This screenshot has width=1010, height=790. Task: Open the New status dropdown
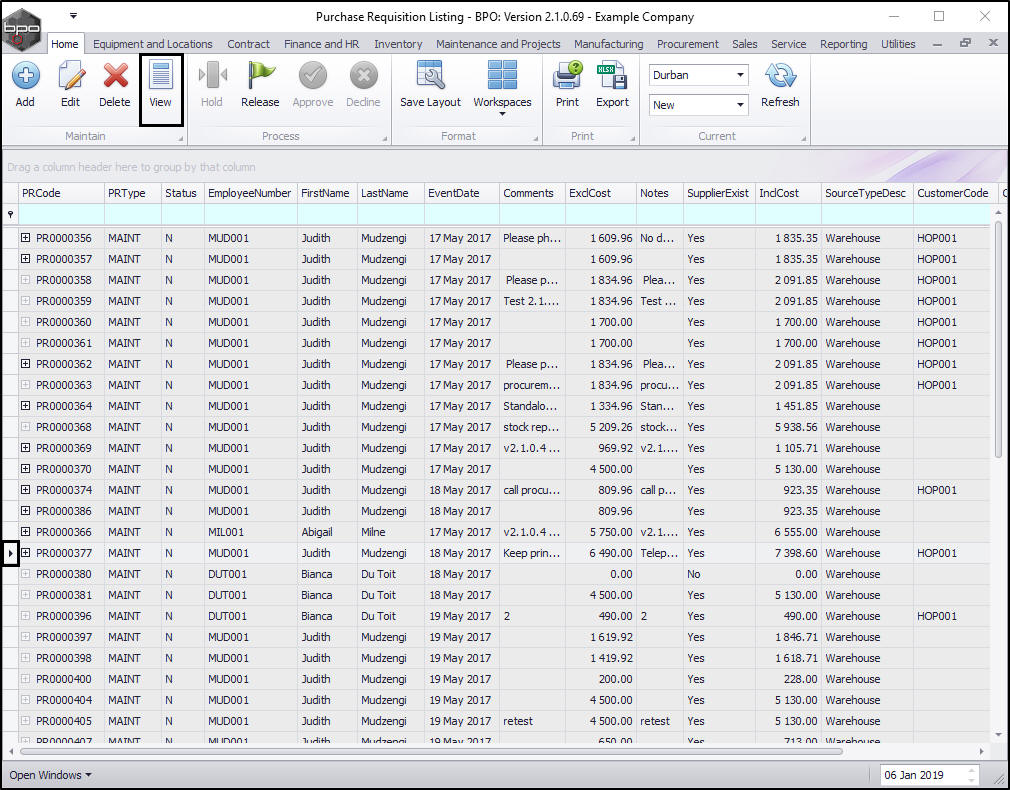pyautogui.click(x=741, y=104)
